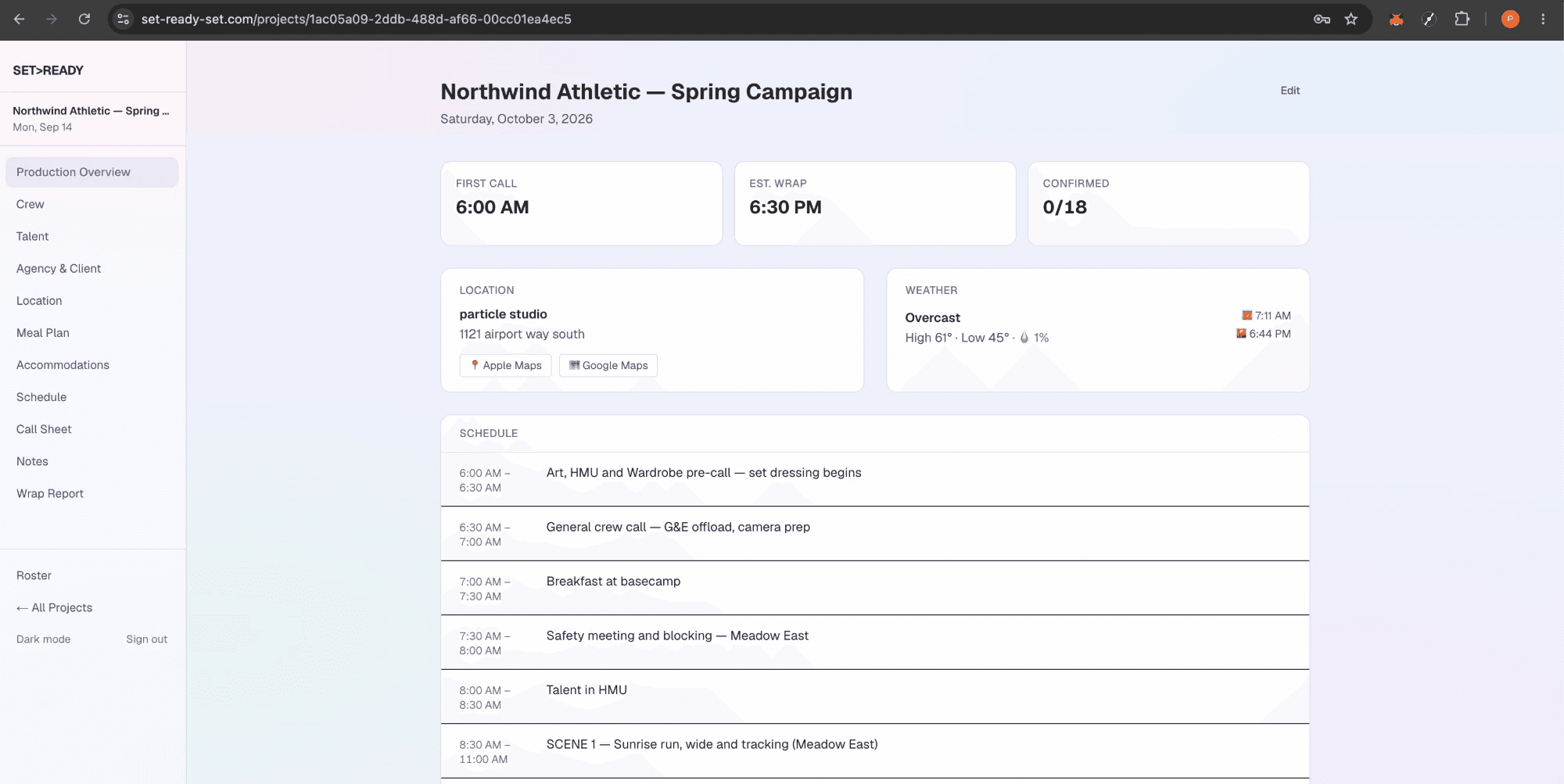Open Production Overview section
The height and width of the screenshot is (784, 1564).
pos(91,172)
